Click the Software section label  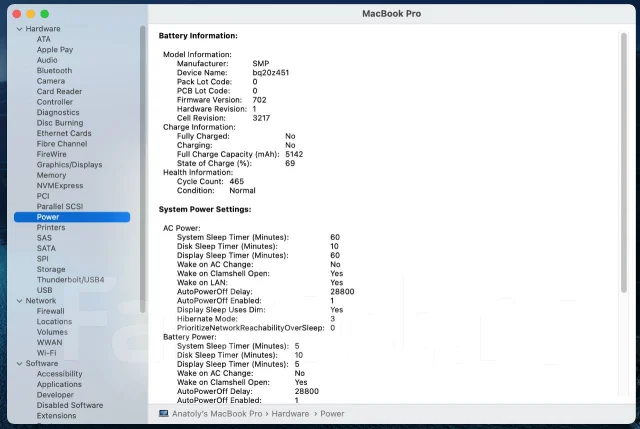[42, 364]
